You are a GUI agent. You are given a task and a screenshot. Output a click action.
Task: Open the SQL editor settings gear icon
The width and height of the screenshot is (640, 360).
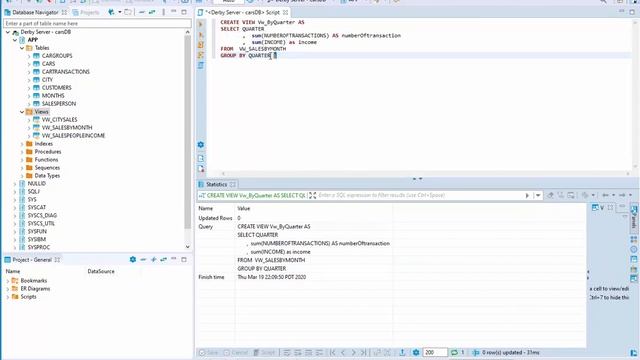[200, 145]
